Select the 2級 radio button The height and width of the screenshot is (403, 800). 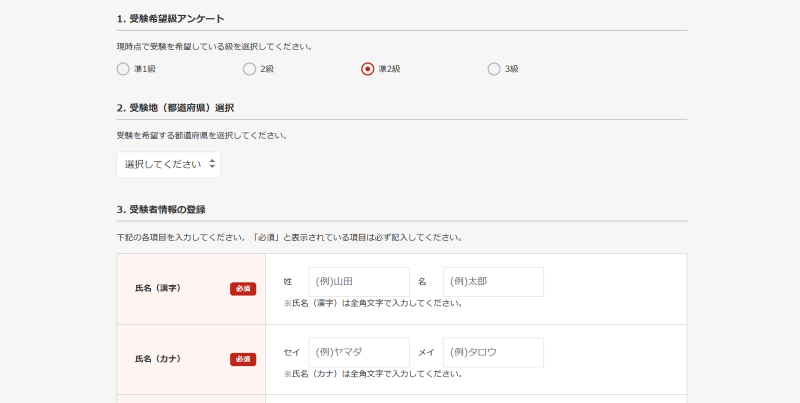click(x=249, y=69)
